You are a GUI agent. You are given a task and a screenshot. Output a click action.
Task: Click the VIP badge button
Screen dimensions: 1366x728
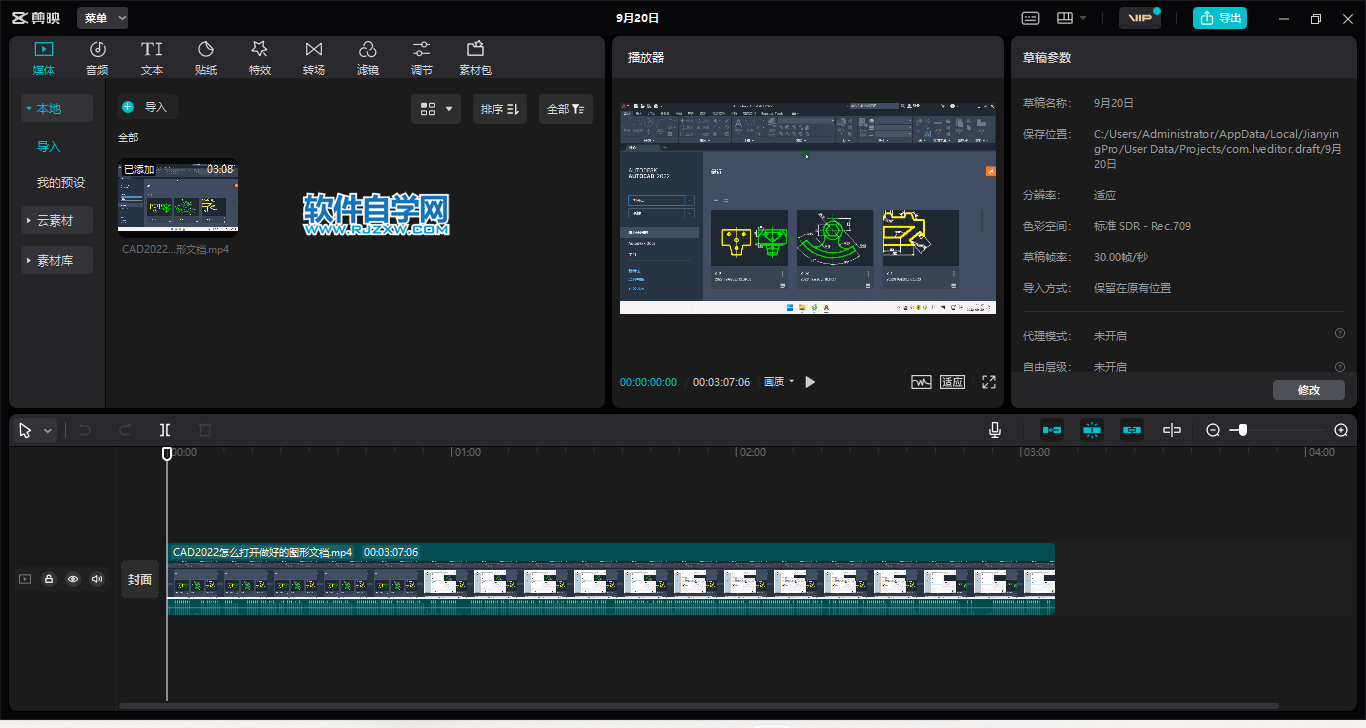(1139, 18)
